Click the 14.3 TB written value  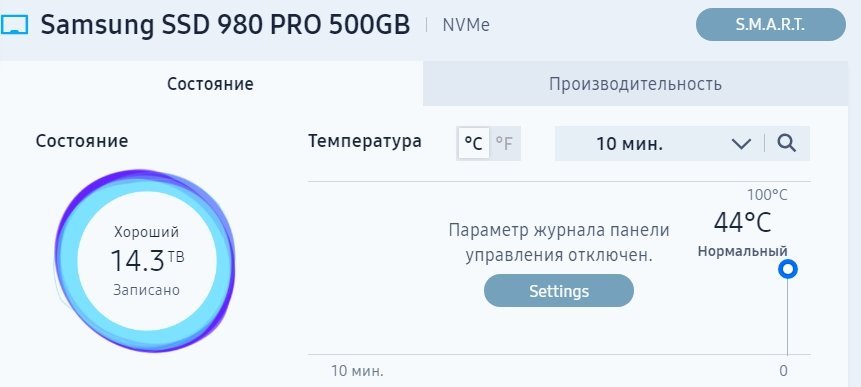click(x=147, y=260)
